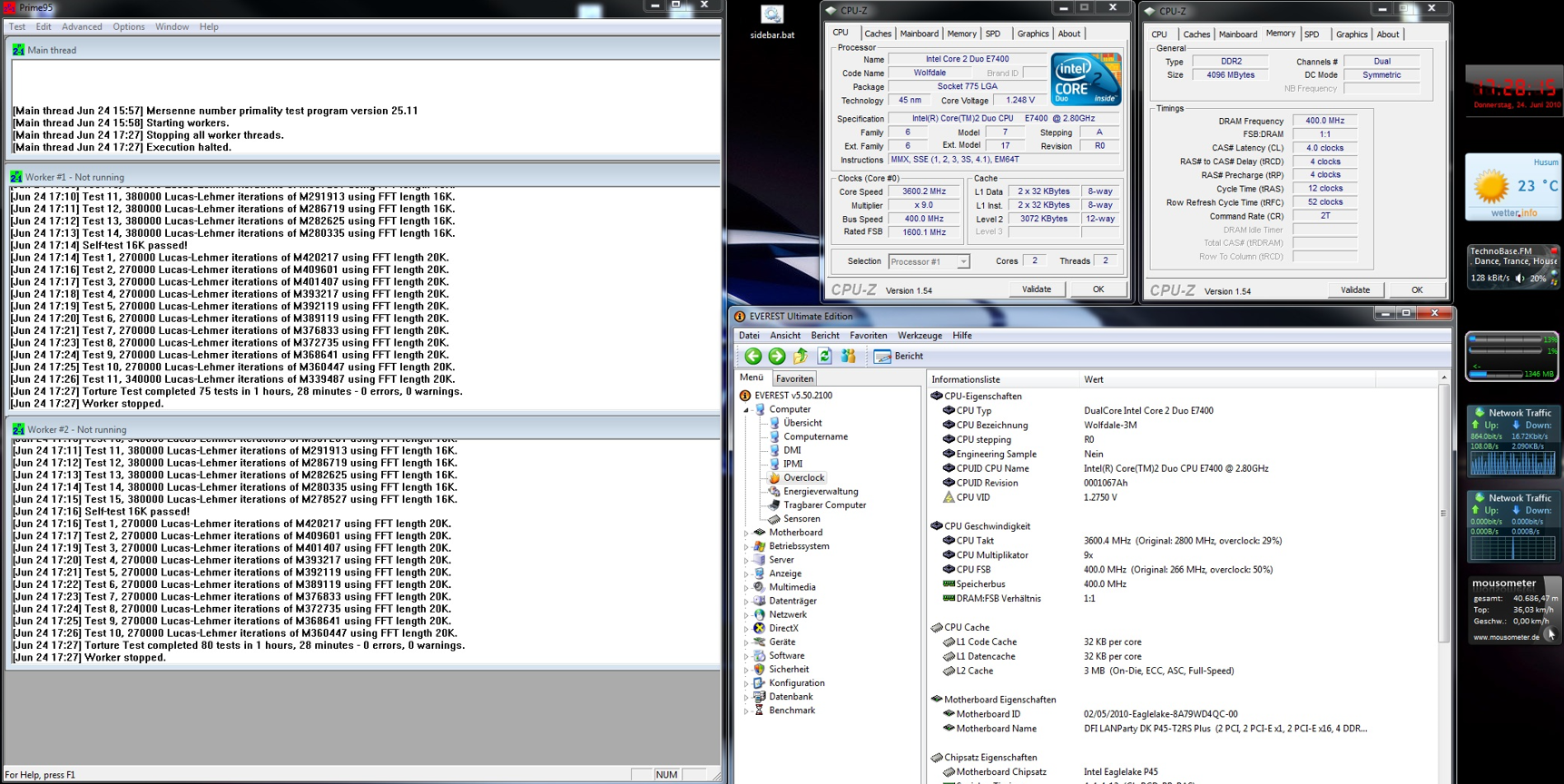Click the digital clock gadget
Screen dimensions: 1564x784
coord(1514,88)
